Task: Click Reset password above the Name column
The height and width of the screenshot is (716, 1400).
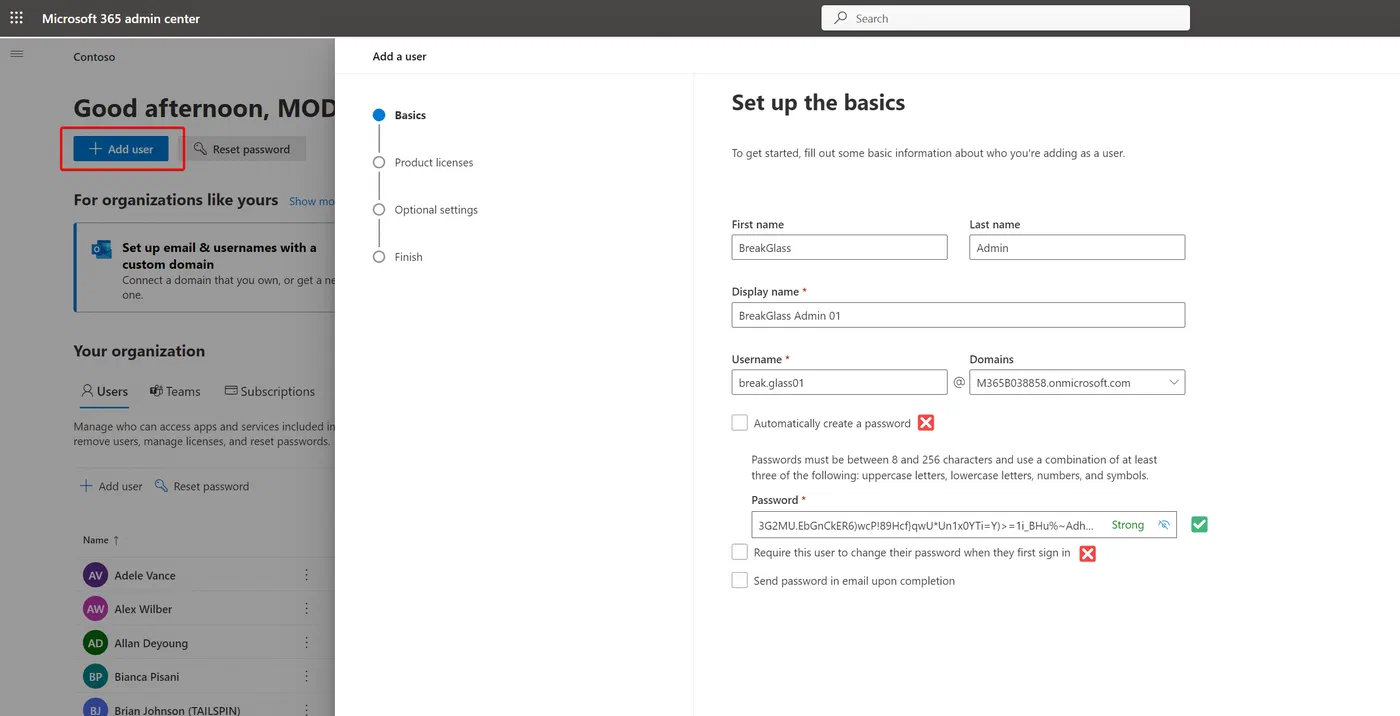Action: point(202,486)
